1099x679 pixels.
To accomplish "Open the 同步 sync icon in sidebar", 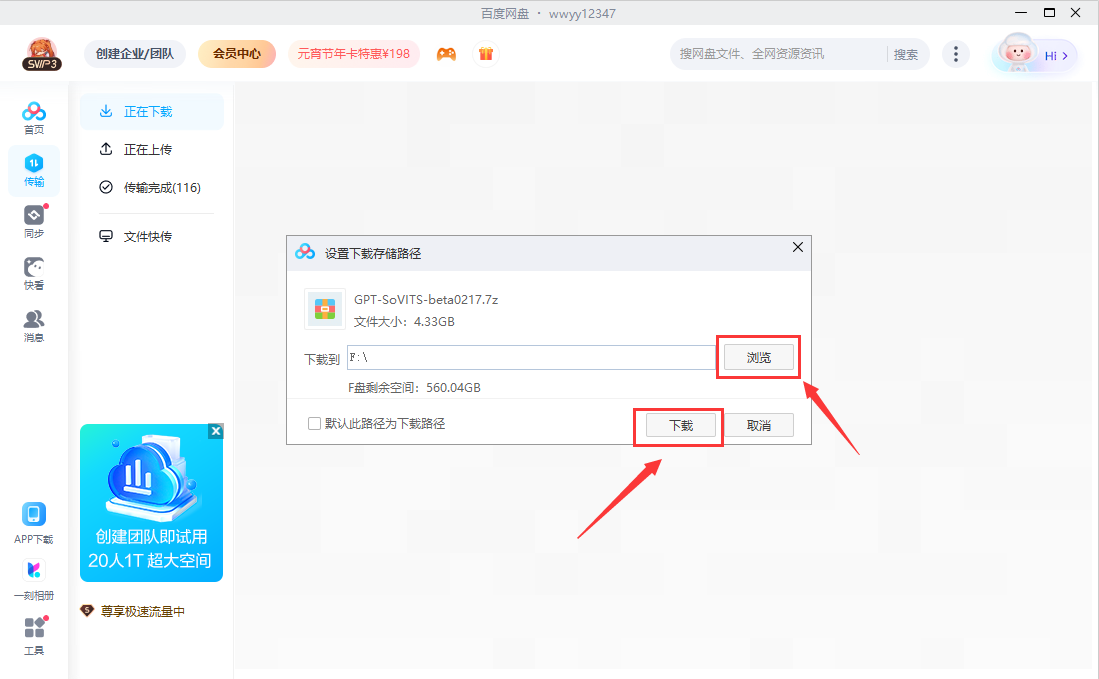I will pyautogui.click(x=34, y=221).
